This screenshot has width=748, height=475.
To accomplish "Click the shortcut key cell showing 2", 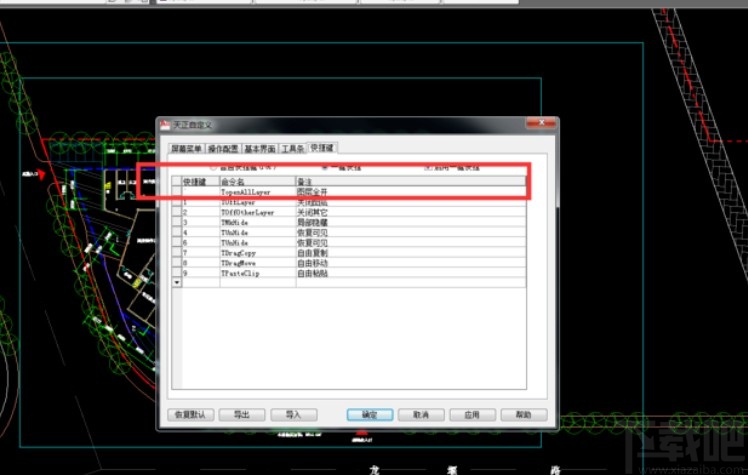I will [200, 212].
